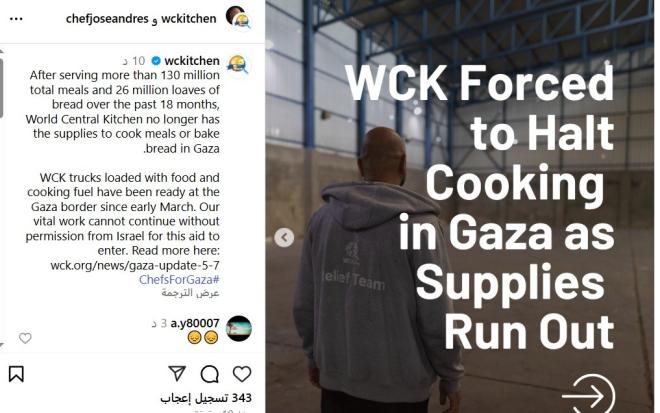This screenshot has width=660, height=413.
Task: Open the wckitchen username in the header
Action: [189, 19]
